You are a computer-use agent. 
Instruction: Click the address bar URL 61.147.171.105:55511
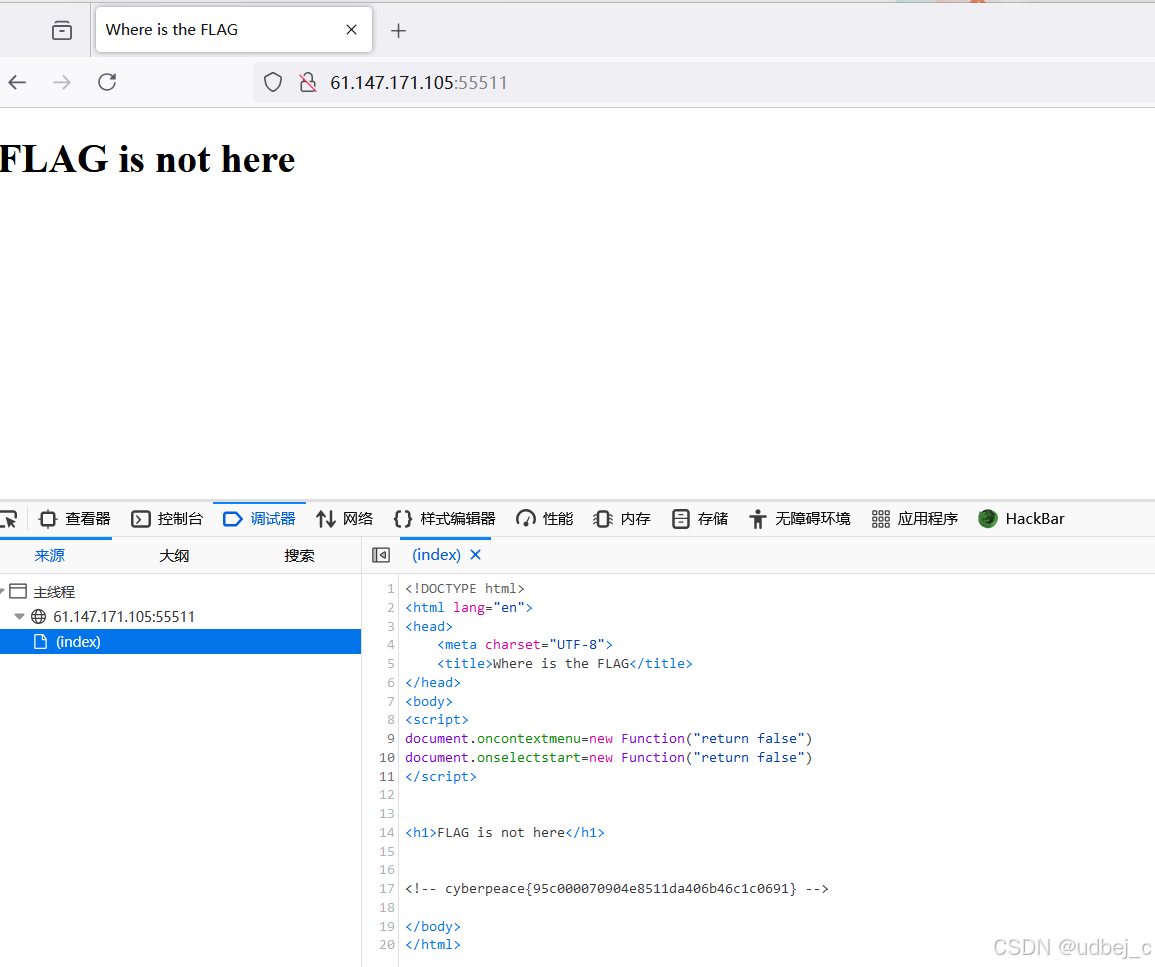click(418, 82)
